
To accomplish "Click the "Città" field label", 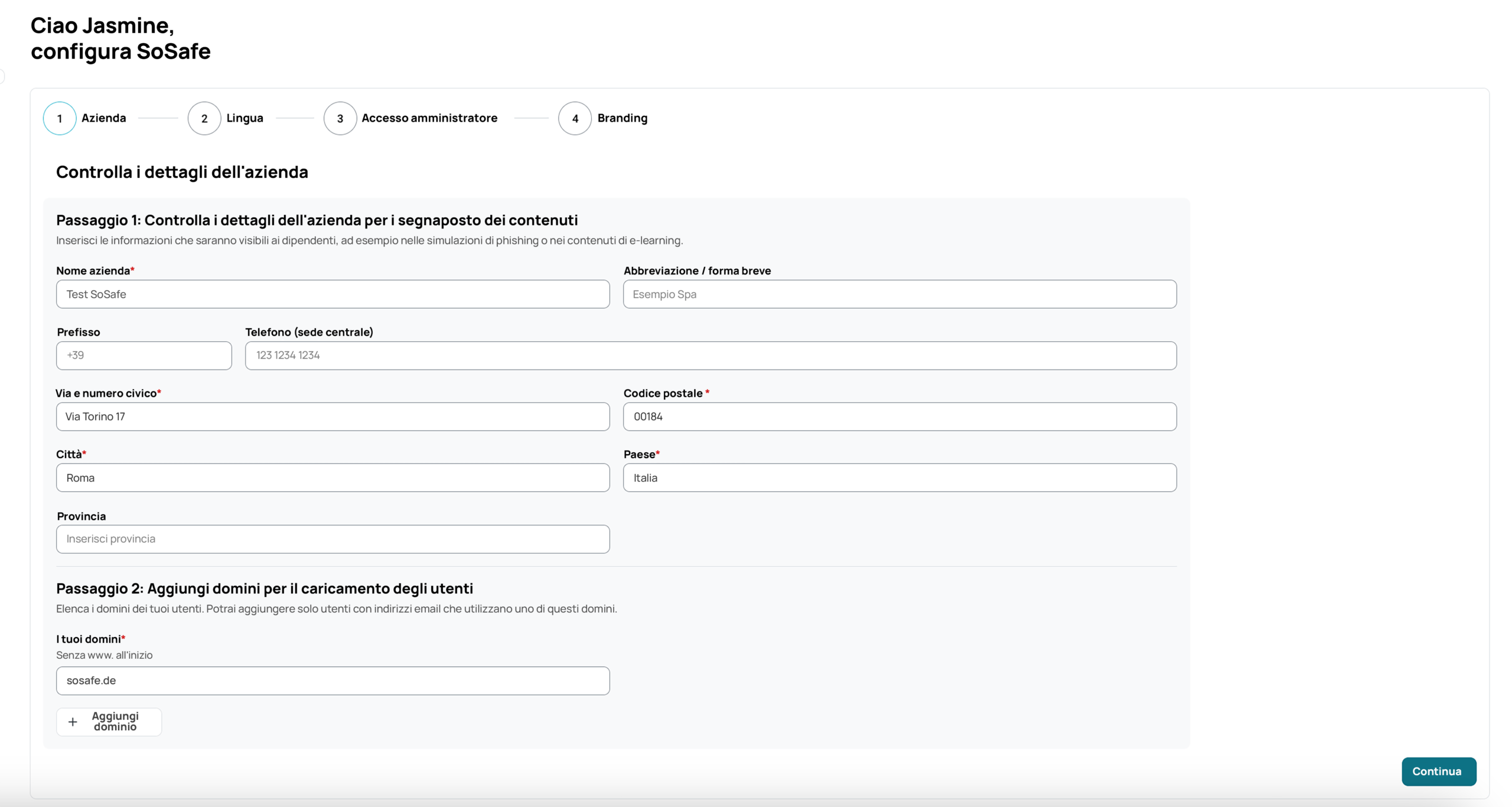I will [x=71, y=454].
